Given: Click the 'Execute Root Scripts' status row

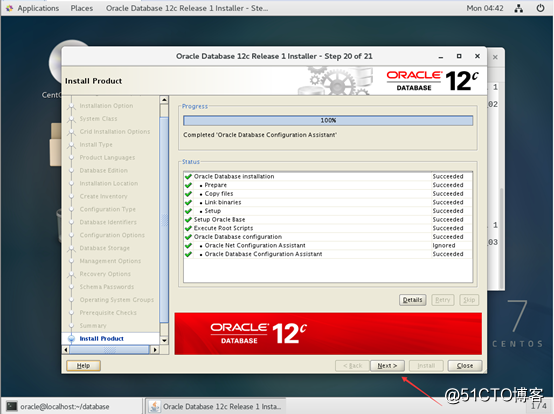Looking at the screenshot, I should tap(328, 228).
